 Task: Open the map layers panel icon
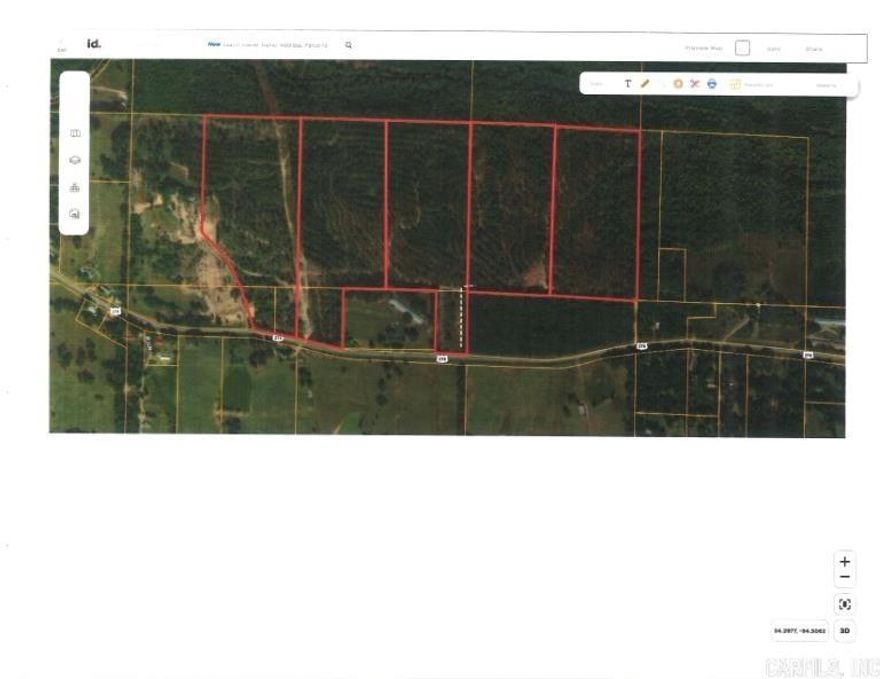tap(74, 134)
